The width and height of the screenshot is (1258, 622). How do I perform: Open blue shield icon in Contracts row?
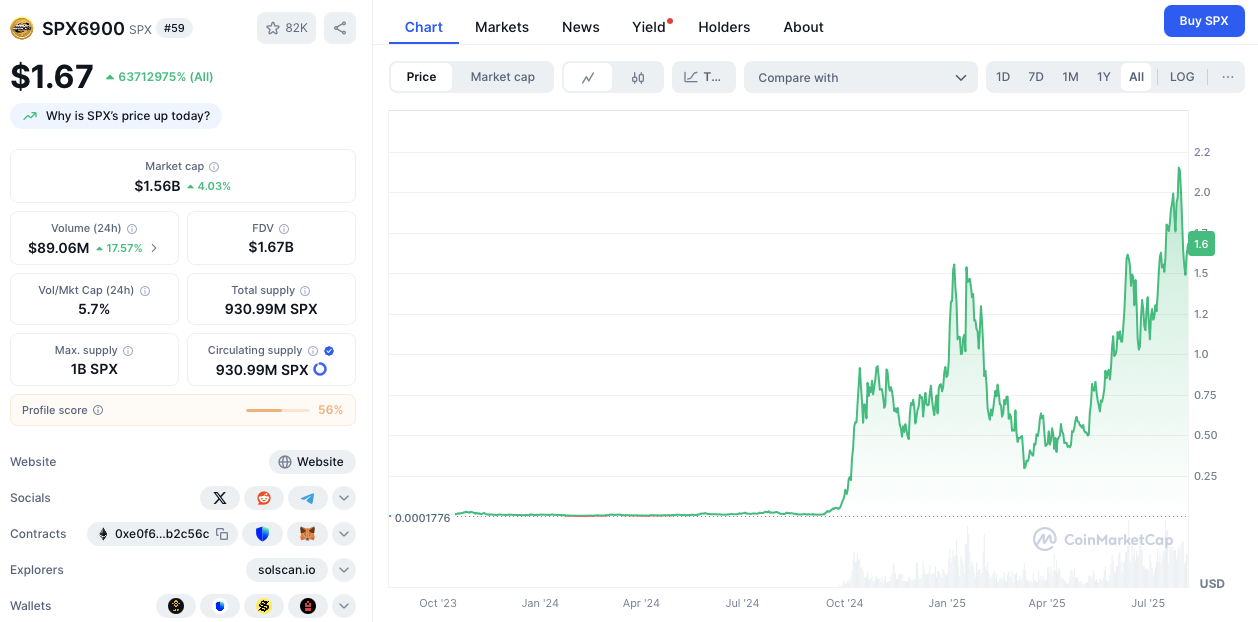tap(262, 534)
